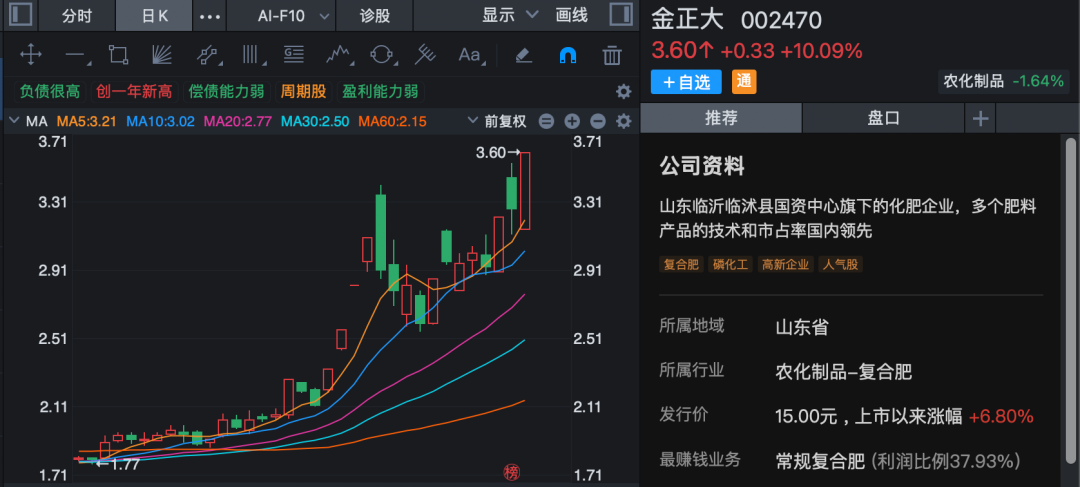Image resolution: width=1080 pixels, height=487 pixels.
Task: Click the 创一年新高 tag
Action: tap(134, 92)
